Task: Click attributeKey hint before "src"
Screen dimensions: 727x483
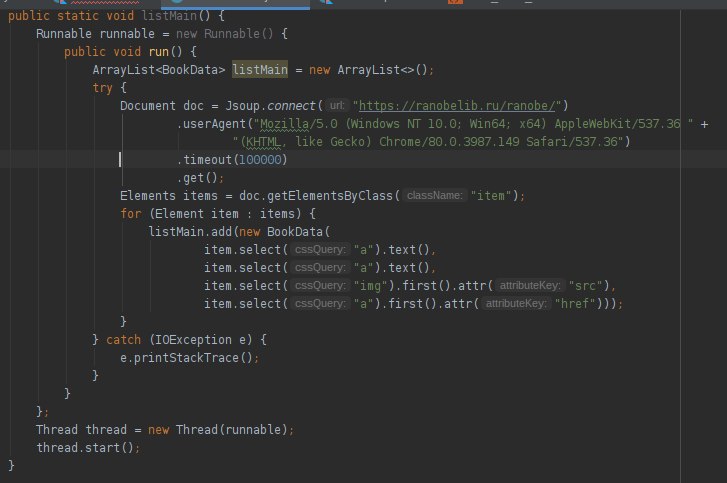Action: pyautogui.click(x=529, y=286)
